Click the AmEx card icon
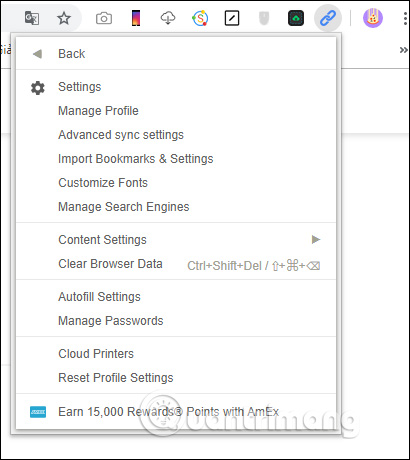410x460 pixels. pyautogui.click(x=38, y=412)
